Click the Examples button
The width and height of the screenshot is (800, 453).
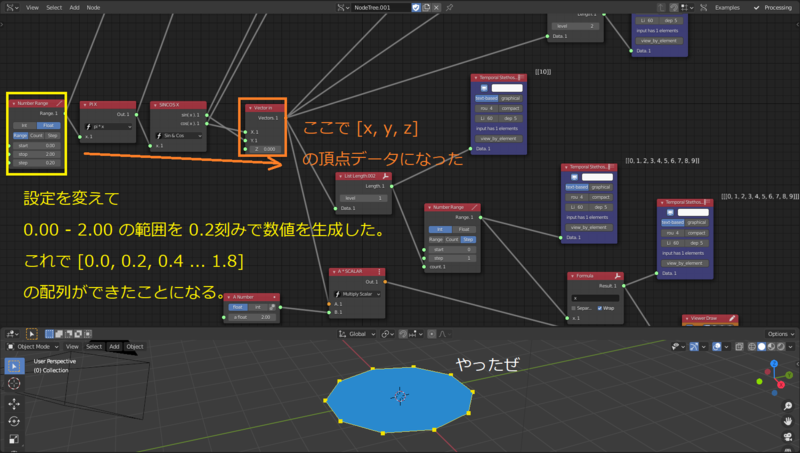coord(727,8)
